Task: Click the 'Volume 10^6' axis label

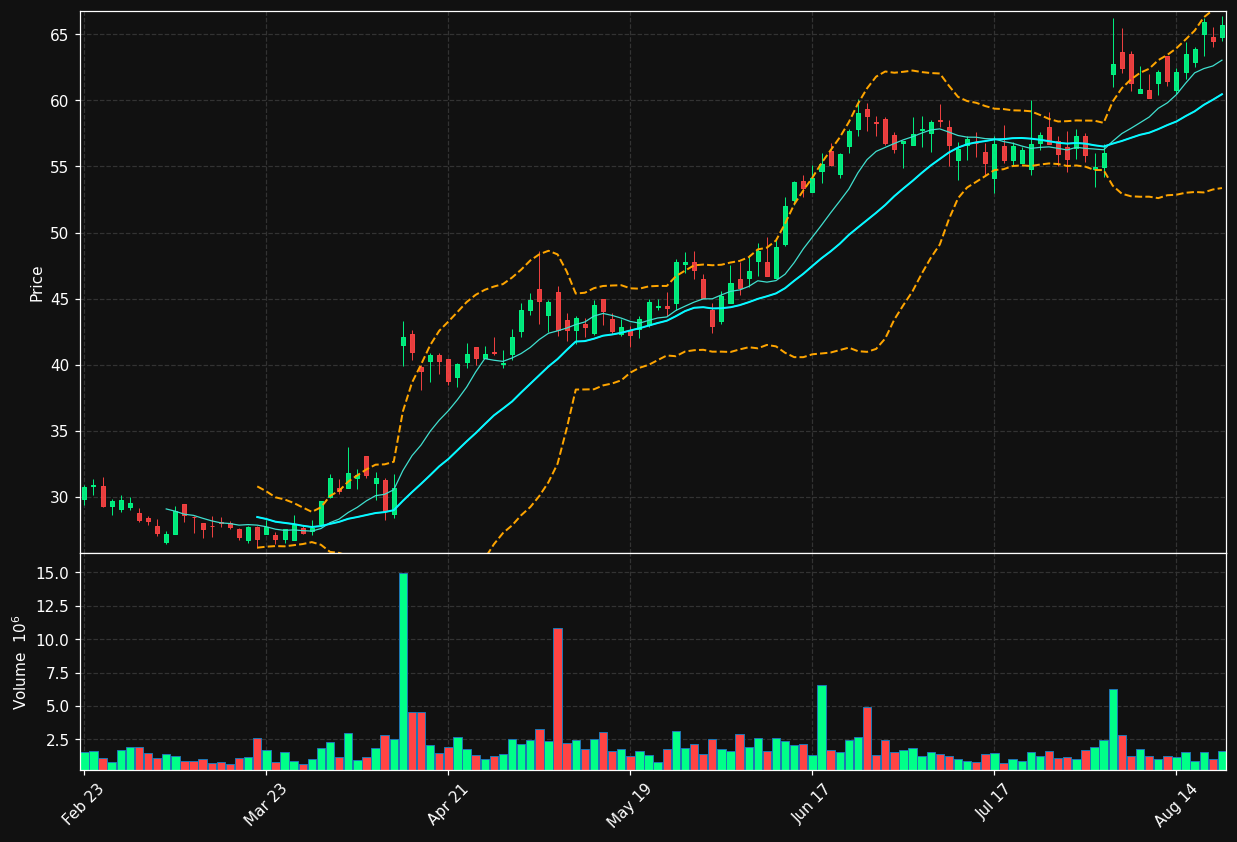Action: tap(20, 662)
